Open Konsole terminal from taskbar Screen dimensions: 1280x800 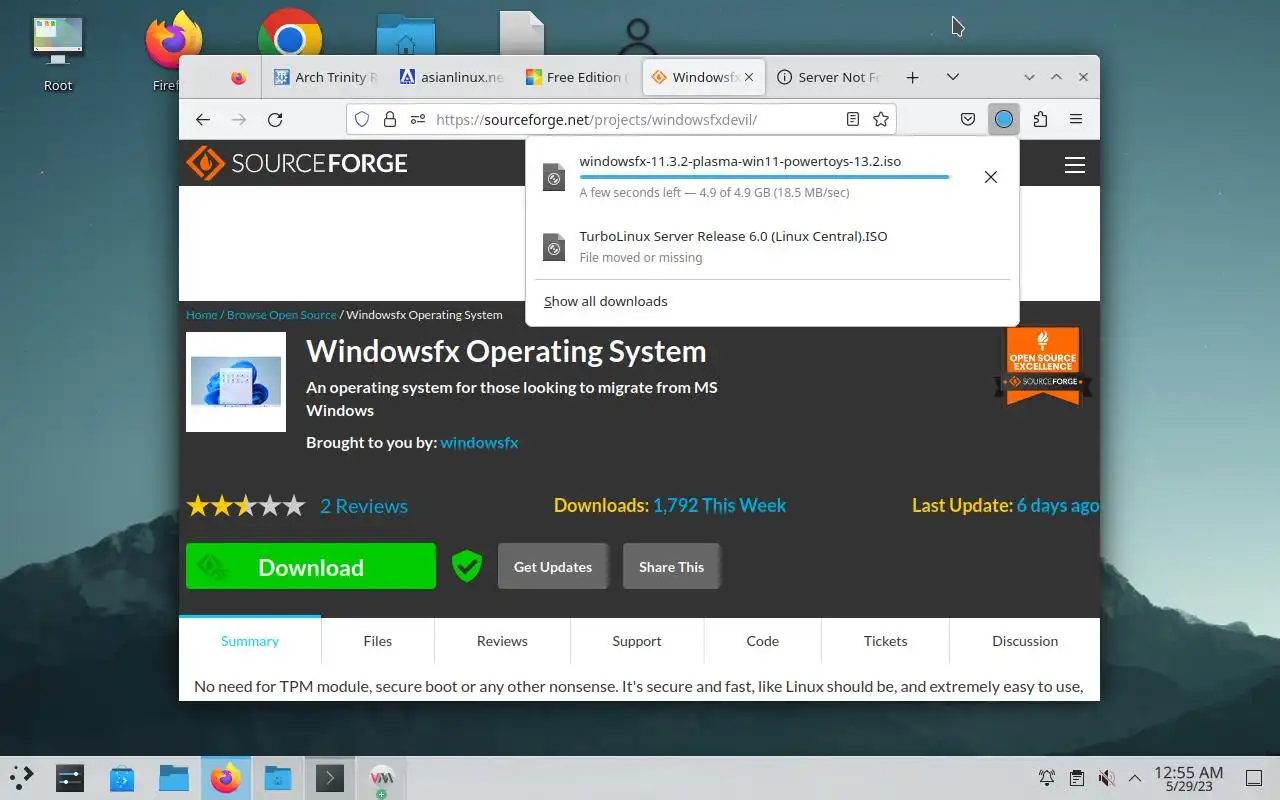click(330, 778)
